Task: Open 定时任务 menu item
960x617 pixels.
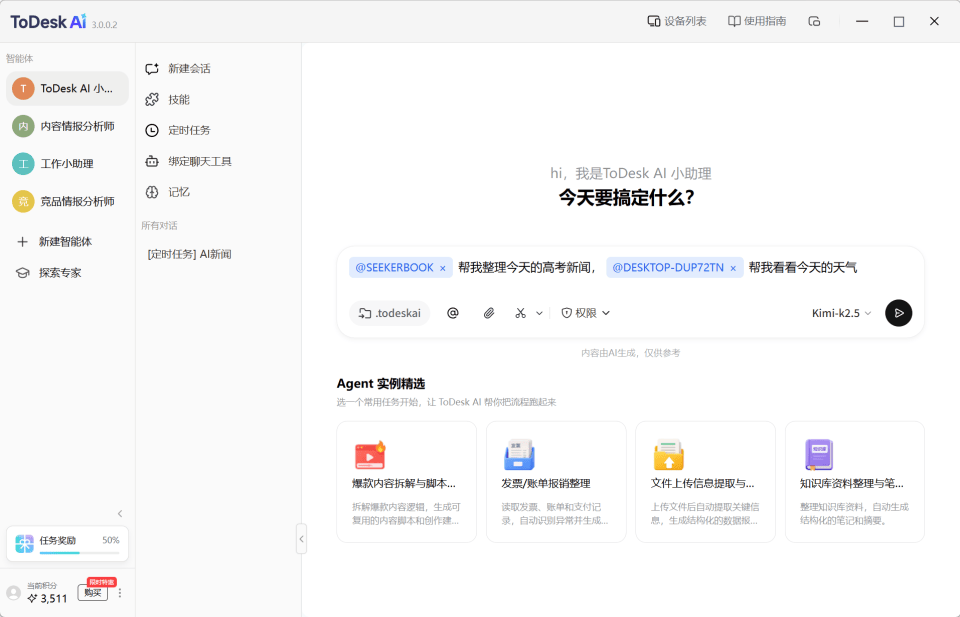Action: tap(189, 130)
